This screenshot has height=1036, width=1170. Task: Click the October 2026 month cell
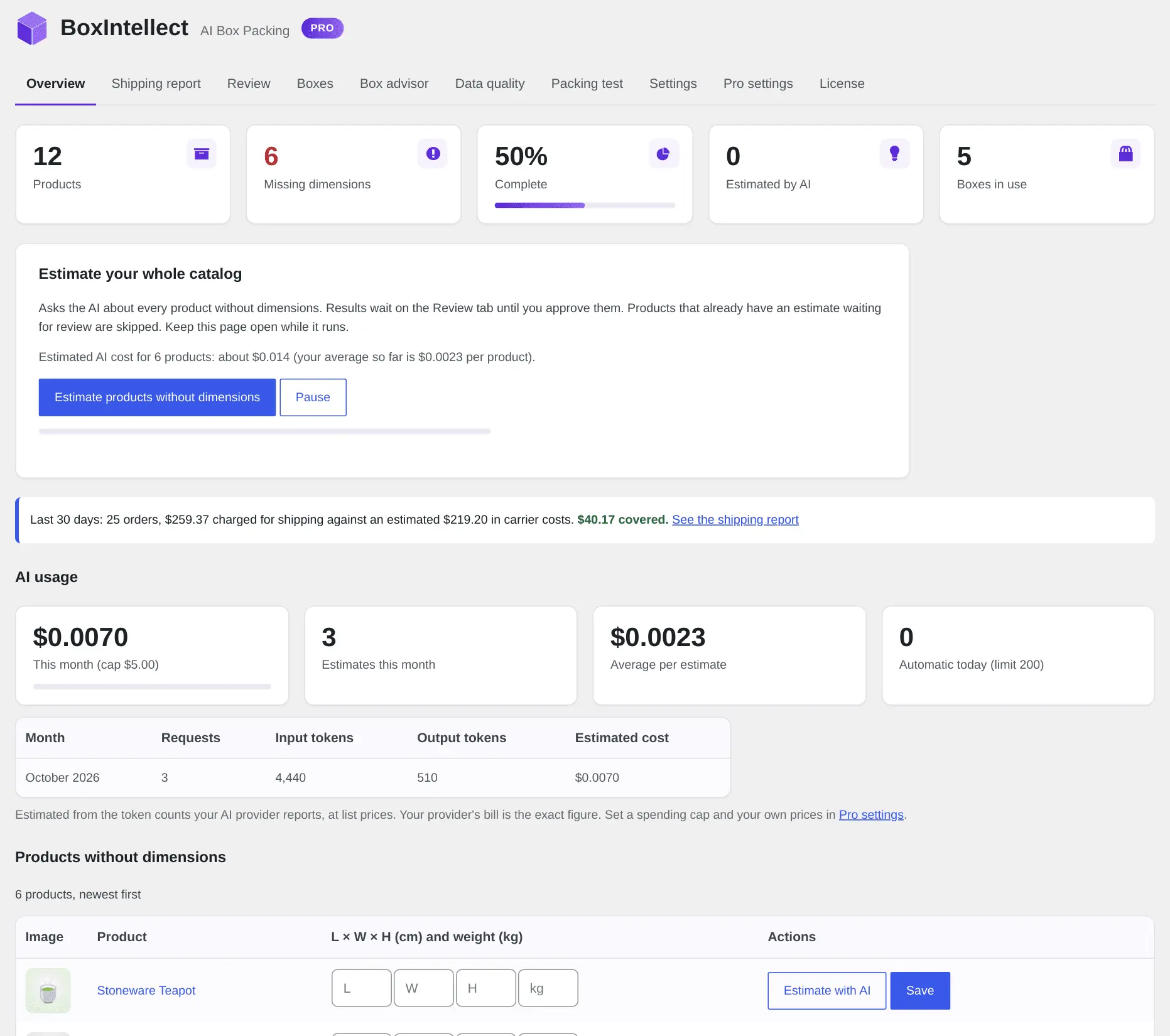pyautogui.click(x=62, y=778)
